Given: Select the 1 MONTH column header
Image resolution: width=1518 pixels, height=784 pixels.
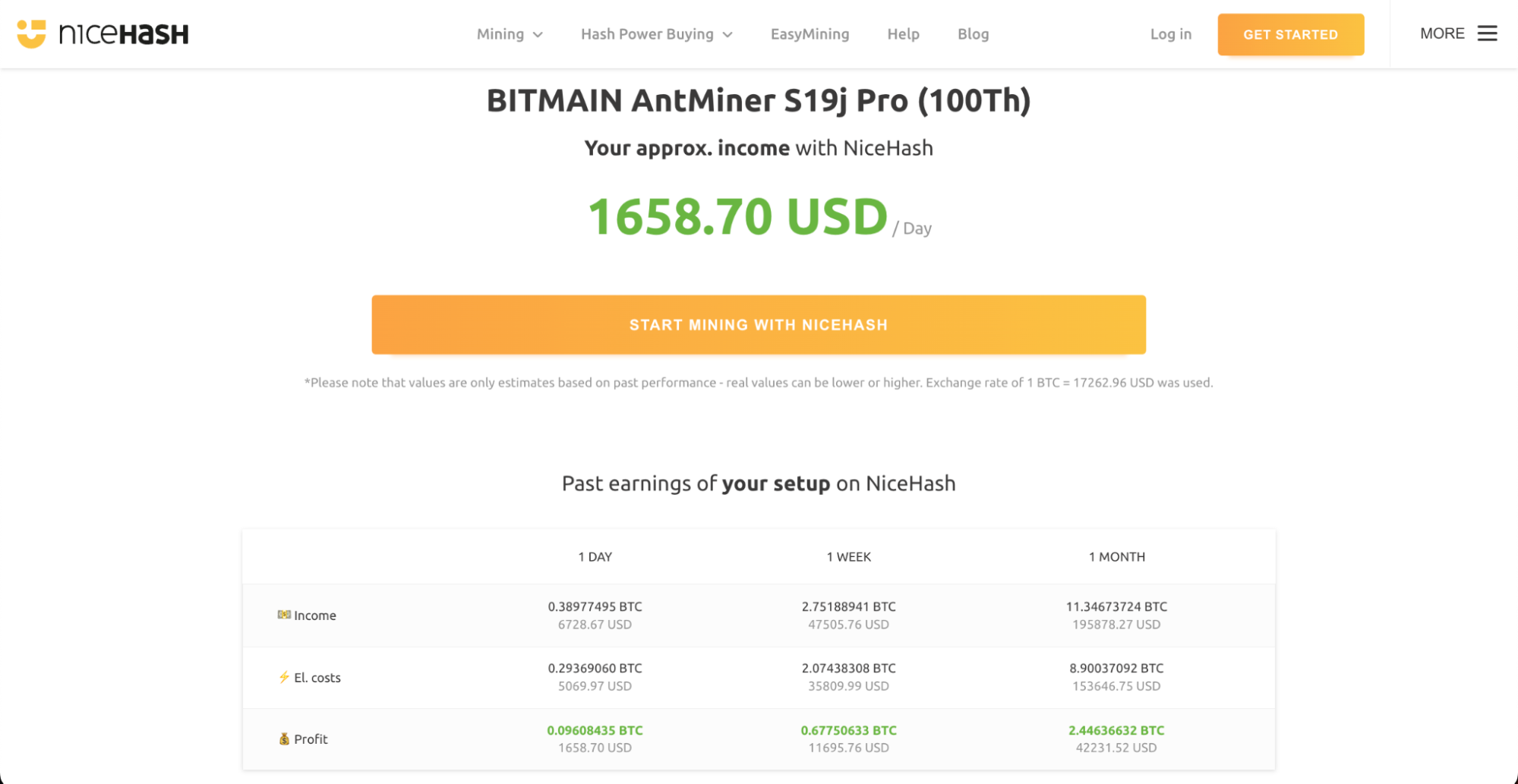Looking at the screenshot, I should (x=1116, y=556).
